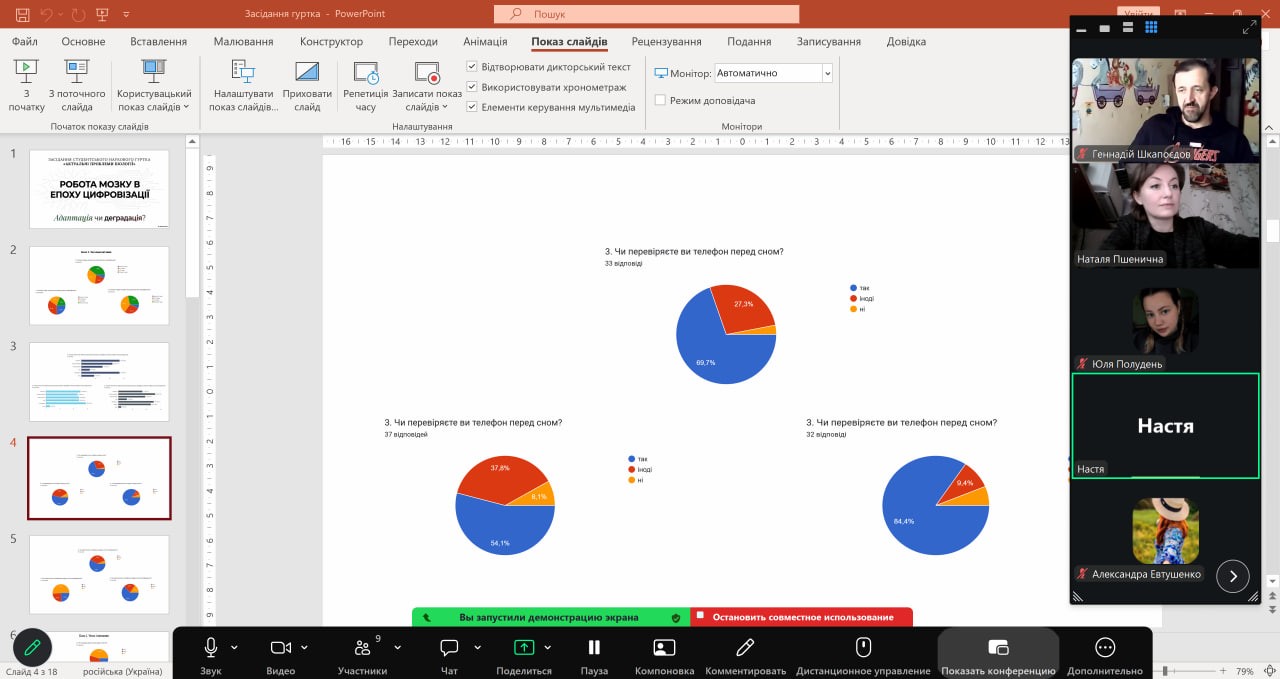This screenshot has width=1280, height=679.
Task: Click the red Stop Sharing button
Action: 801,617
